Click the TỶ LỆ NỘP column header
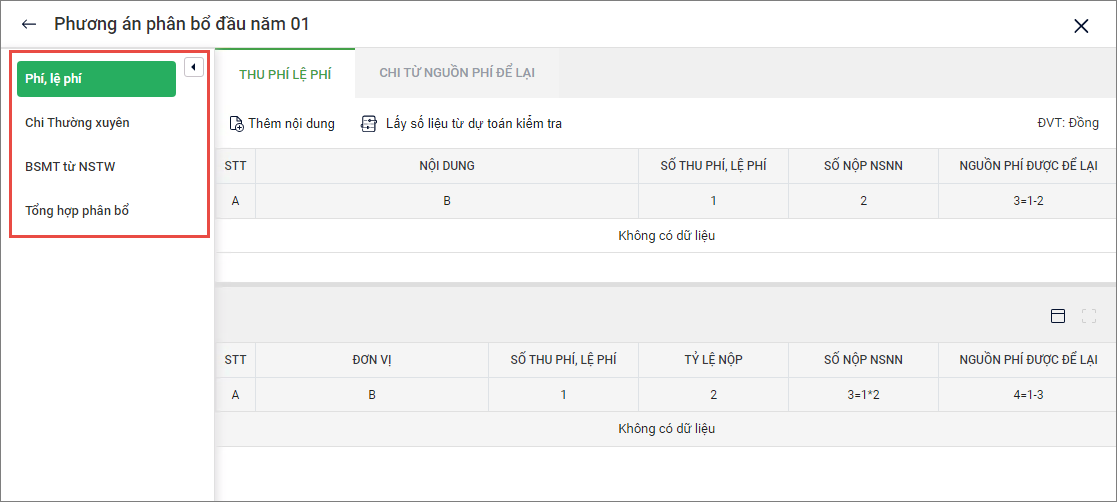The width and height of the screenshot is (1117, 502). pyautogui.click(x=713, y=360)
